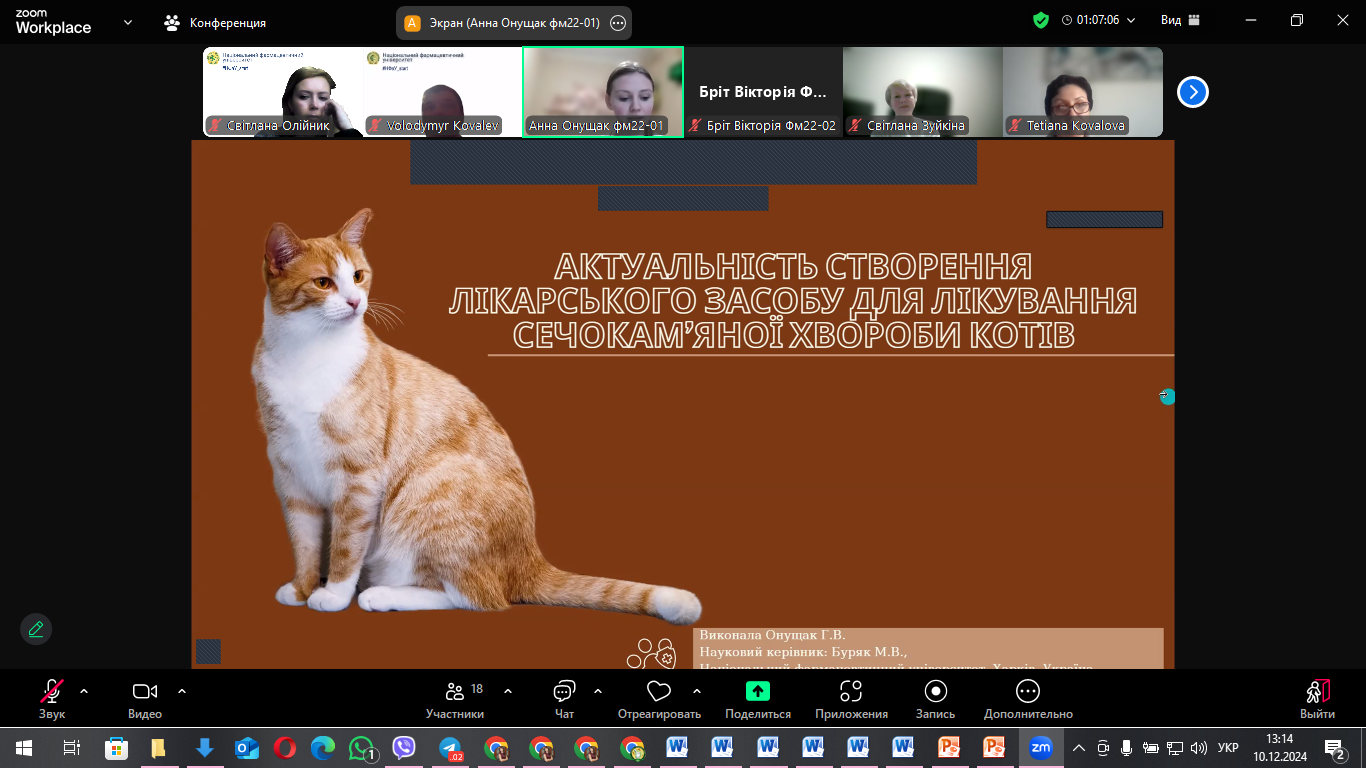This screenshot has width=1366, height=768.
Task: Click the text Виконала Онущак Г.В.
Action: point(772,635)
